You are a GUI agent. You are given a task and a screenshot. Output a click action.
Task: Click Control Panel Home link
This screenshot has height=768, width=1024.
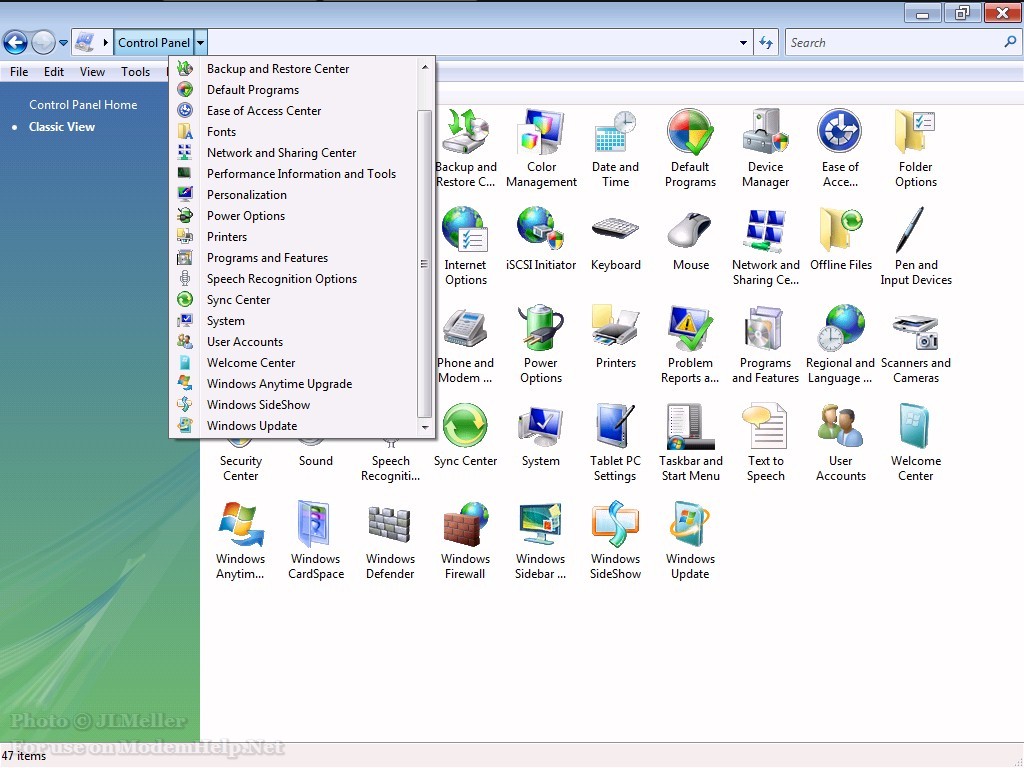tap(83, 105)
